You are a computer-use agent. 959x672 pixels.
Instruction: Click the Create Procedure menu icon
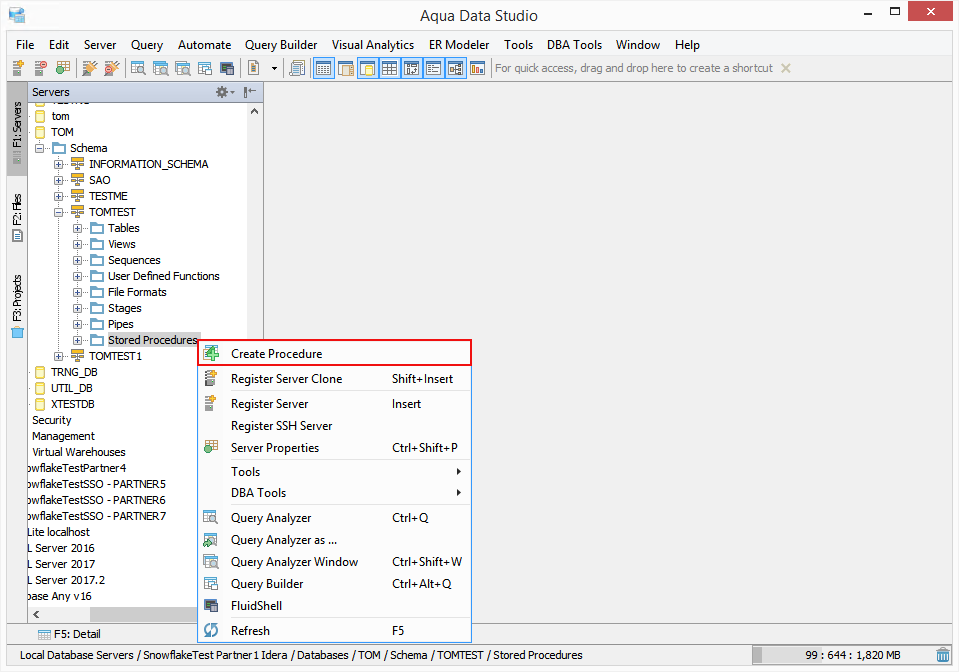pyautogui.click(x=212, y=353)
